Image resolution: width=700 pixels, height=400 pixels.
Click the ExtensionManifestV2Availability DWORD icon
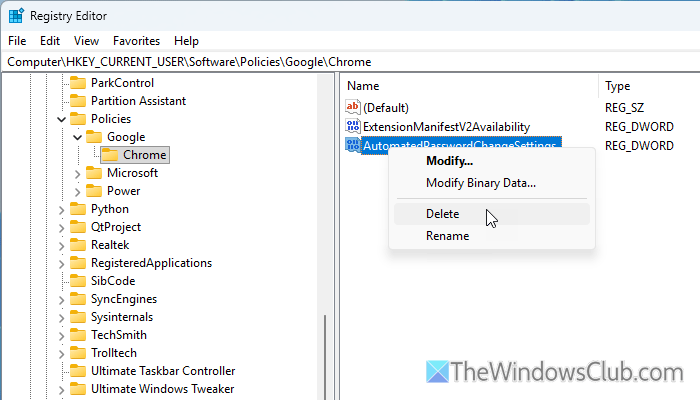click(x=353, y=126)
